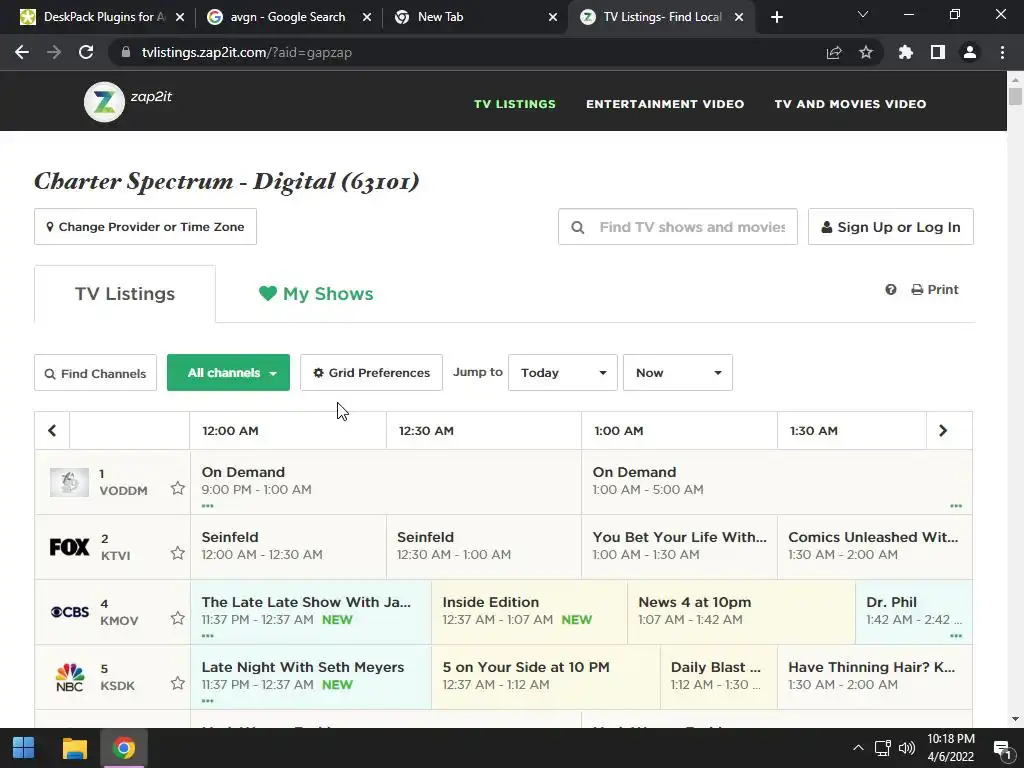Click the VODDM channel thumbnail
The height and width of the screenshot is (768, 1024).
[x=69, y=482]
